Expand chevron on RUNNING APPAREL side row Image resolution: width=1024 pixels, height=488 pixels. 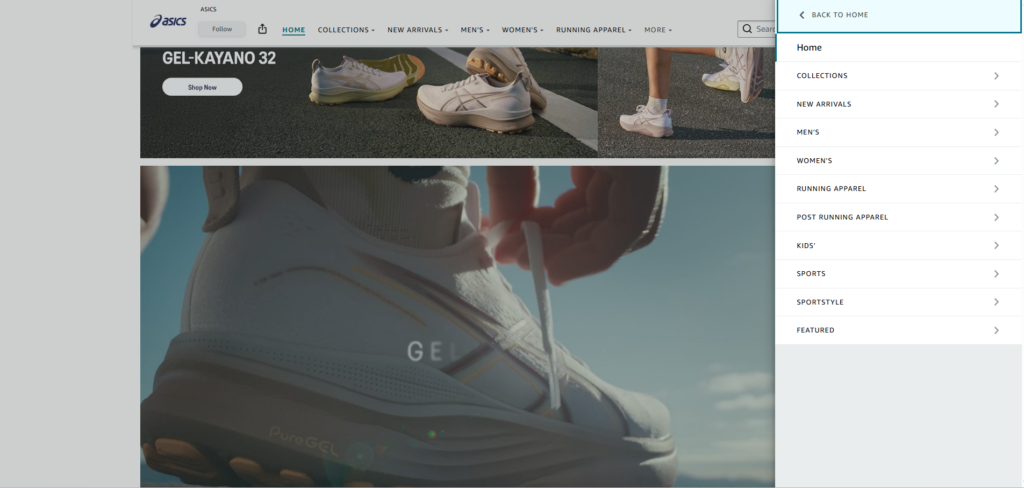tap(996, 189)
